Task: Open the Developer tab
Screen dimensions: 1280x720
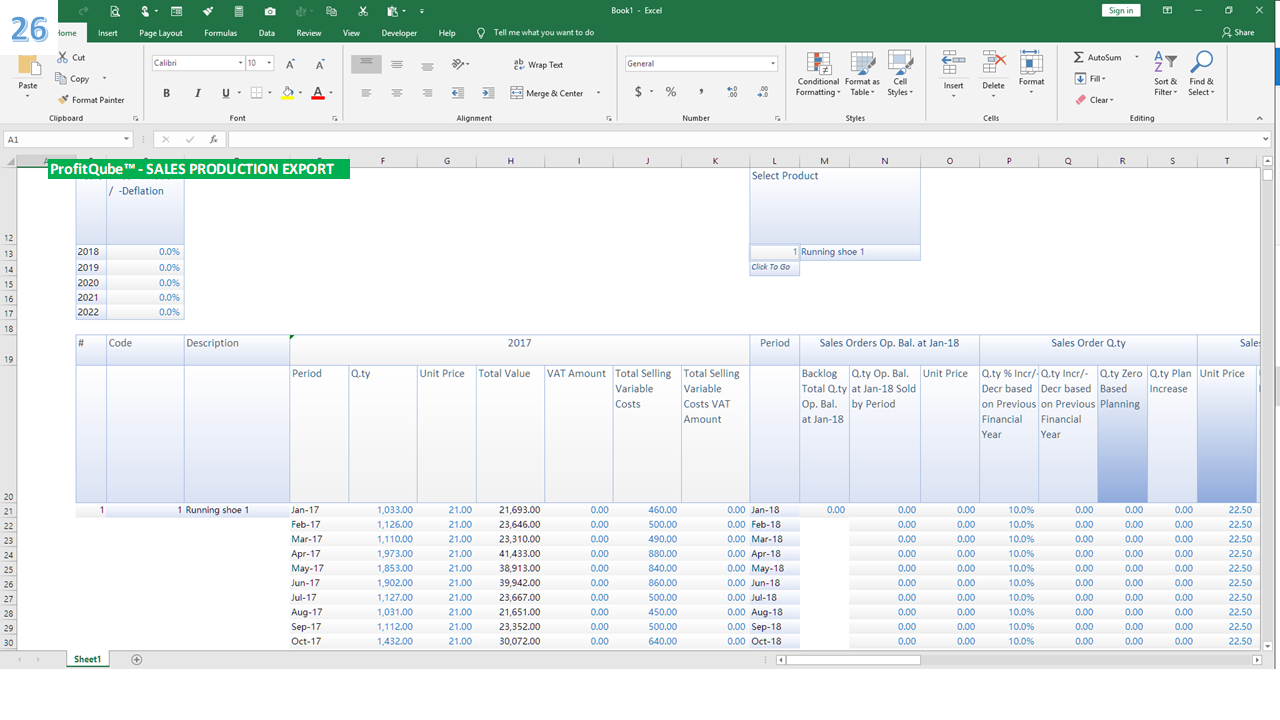Action: 399,33
